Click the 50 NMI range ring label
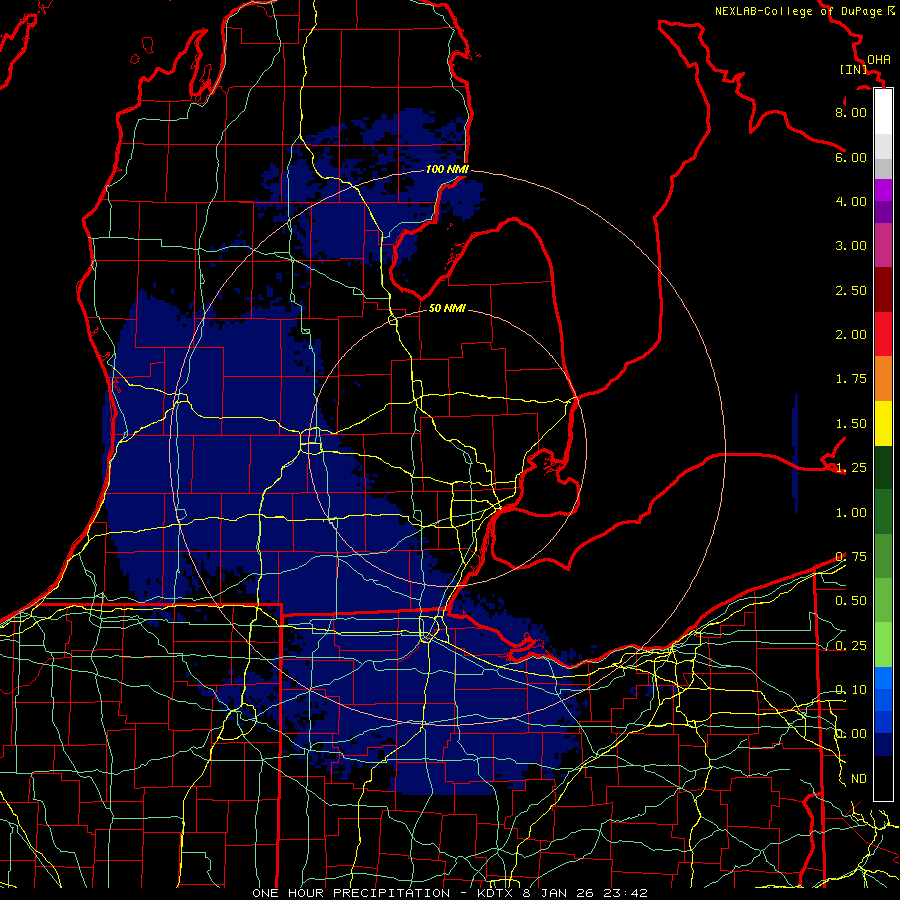 (447, 308)
